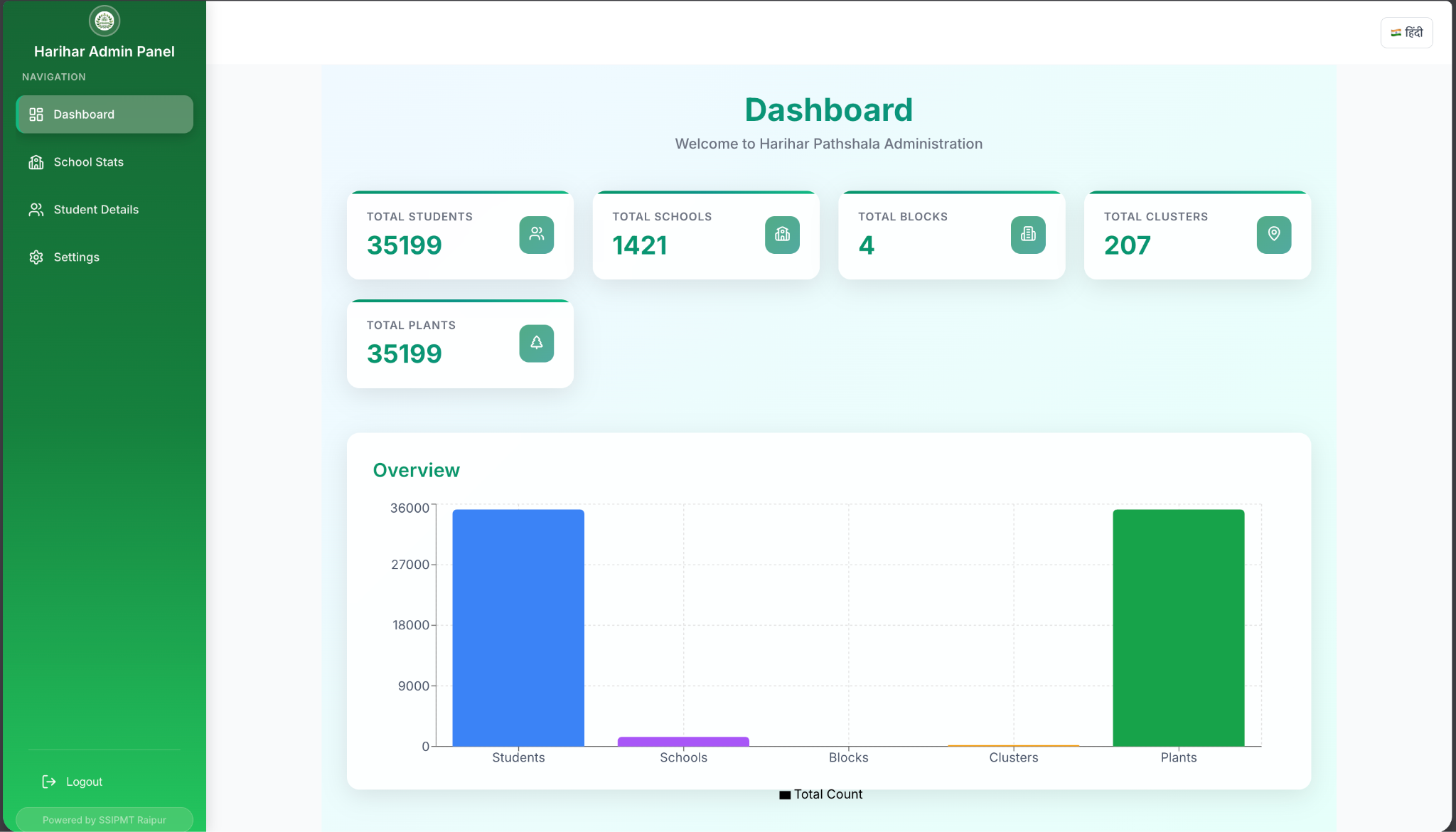
Task: Click the Logout arrow icon
Action: (49, 782)
